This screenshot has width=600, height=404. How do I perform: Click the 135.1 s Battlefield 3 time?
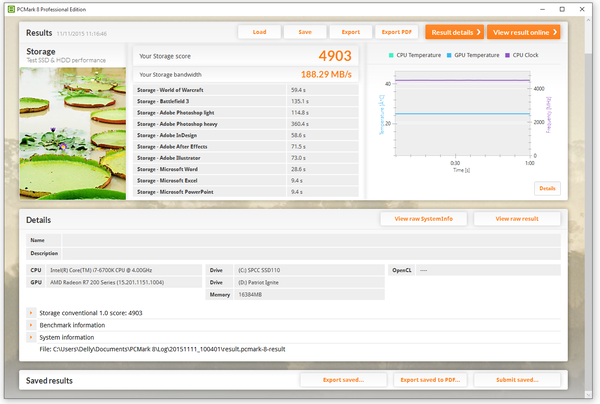[300, 101]
